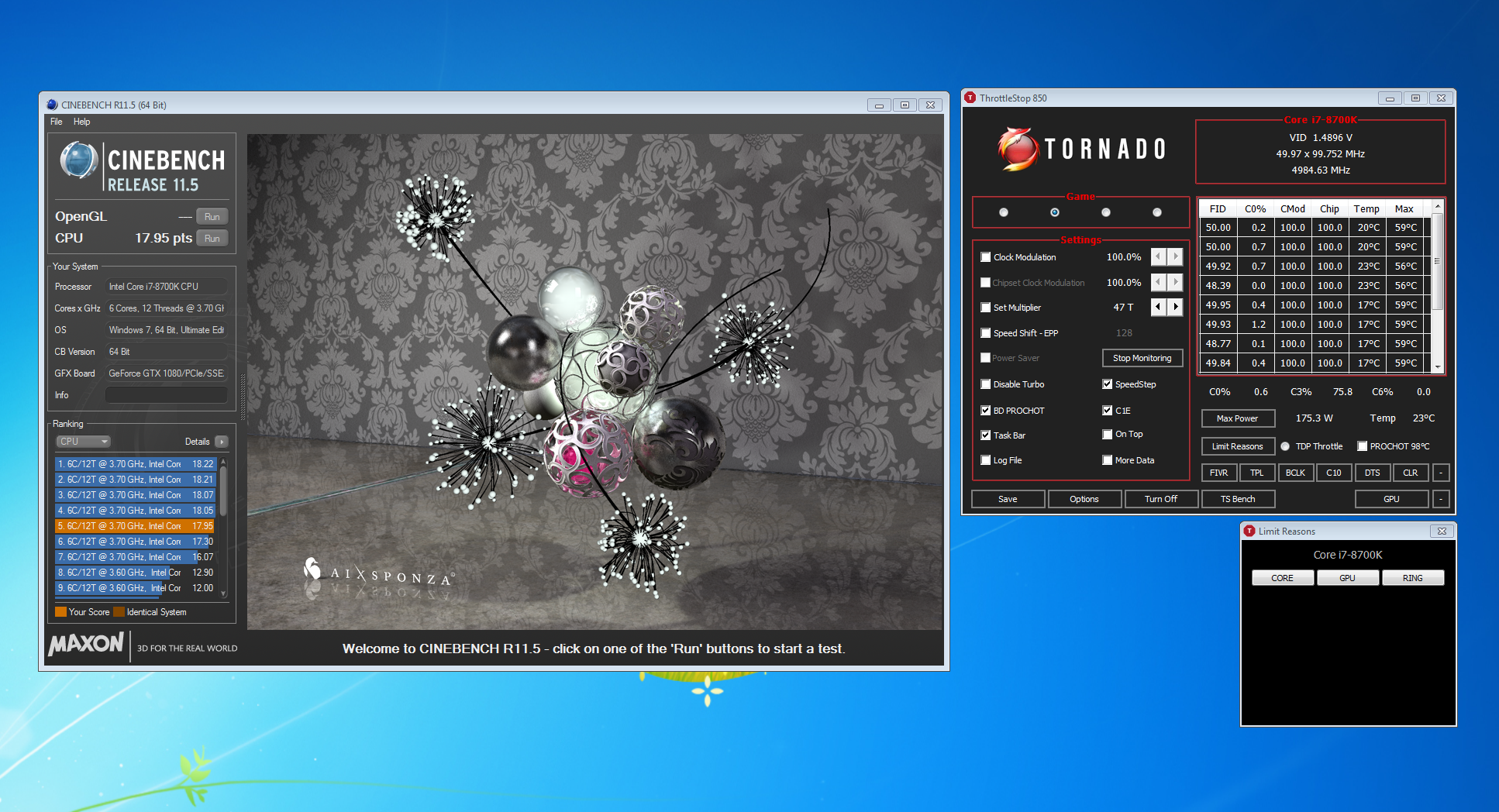Open the CPU dropdown in Ranking
This screenshot has width=1499, height=812.
pos(83,442)
